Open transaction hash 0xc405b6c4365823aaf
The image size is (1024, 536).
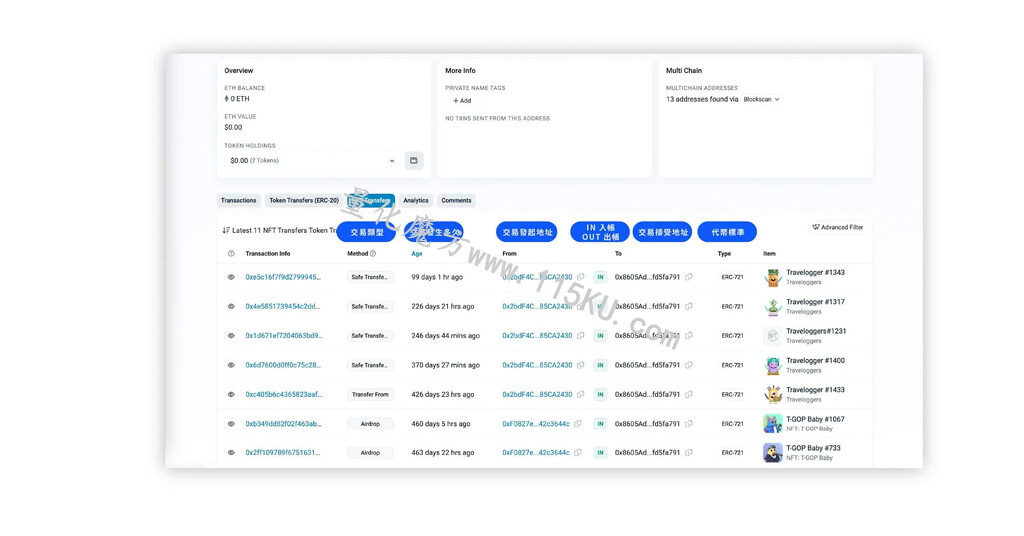283,394
